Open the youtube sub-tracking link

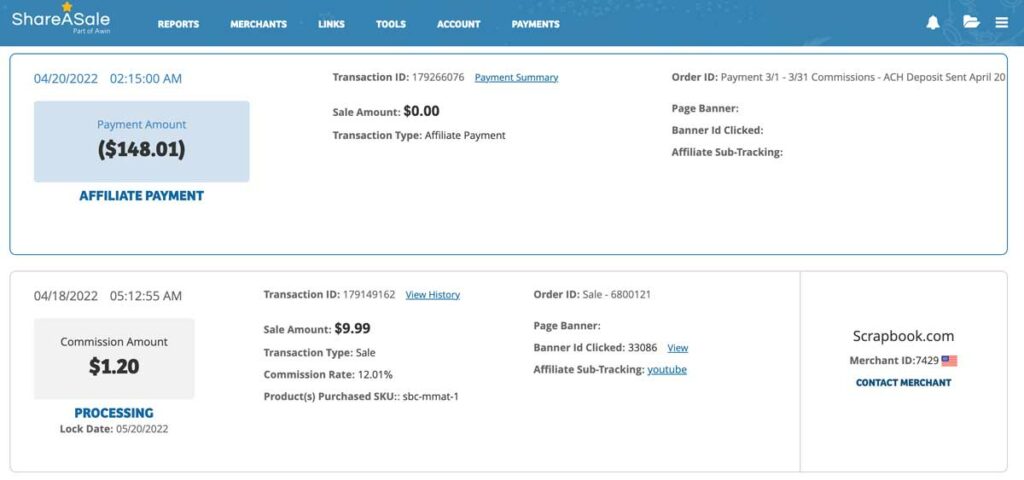click(667, 370)
